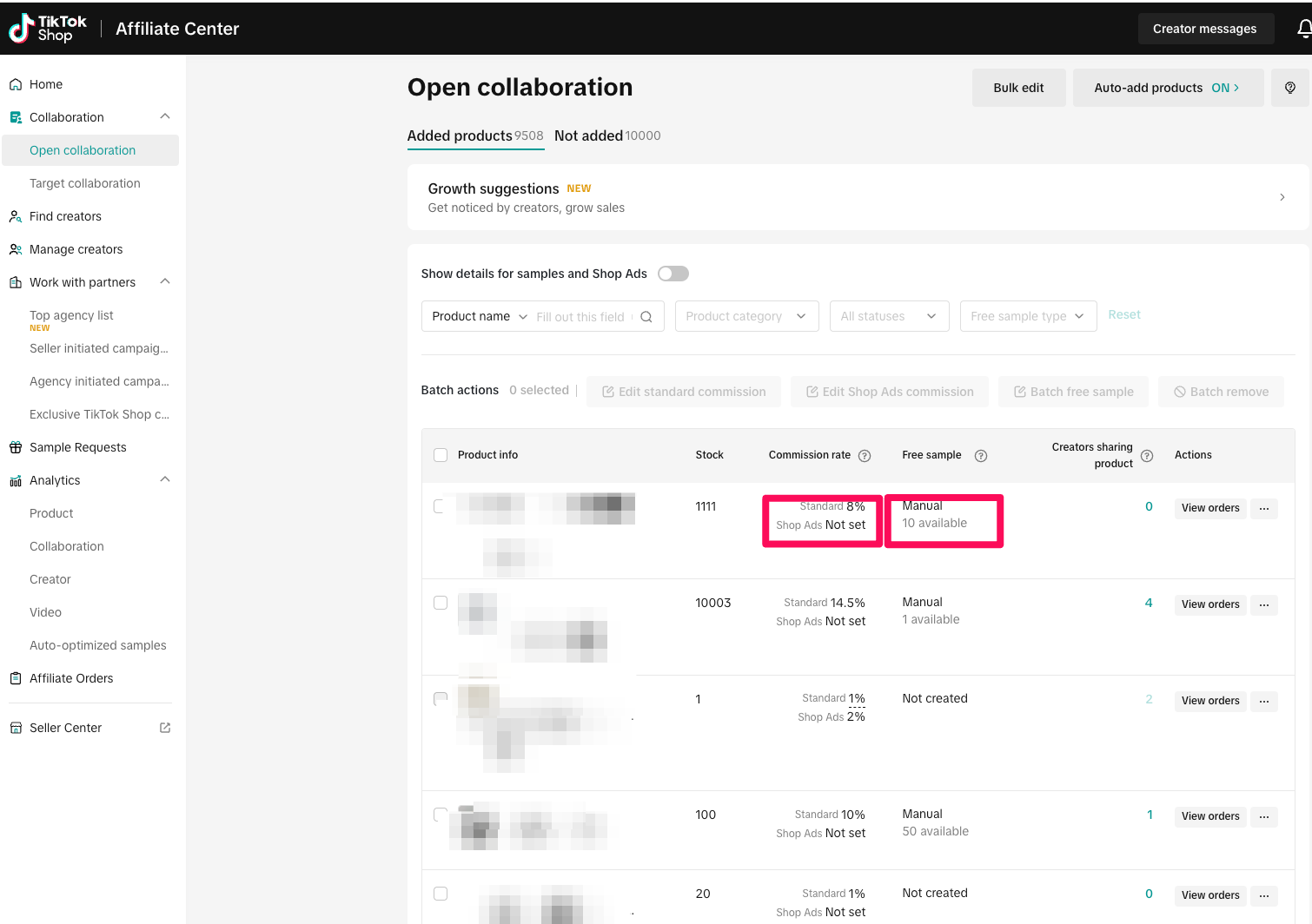This screenshot has height=924, width=1312.
Task: Click the Free sample help icon
Action: coord(980,456)
